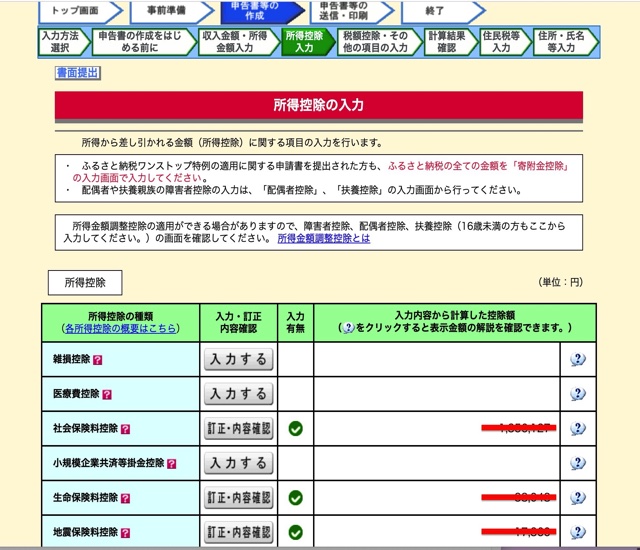Show amount explanation bubble in 生命保険料控除 row
The width and height of the screenshot is (640, 550).
click(577, 498)
